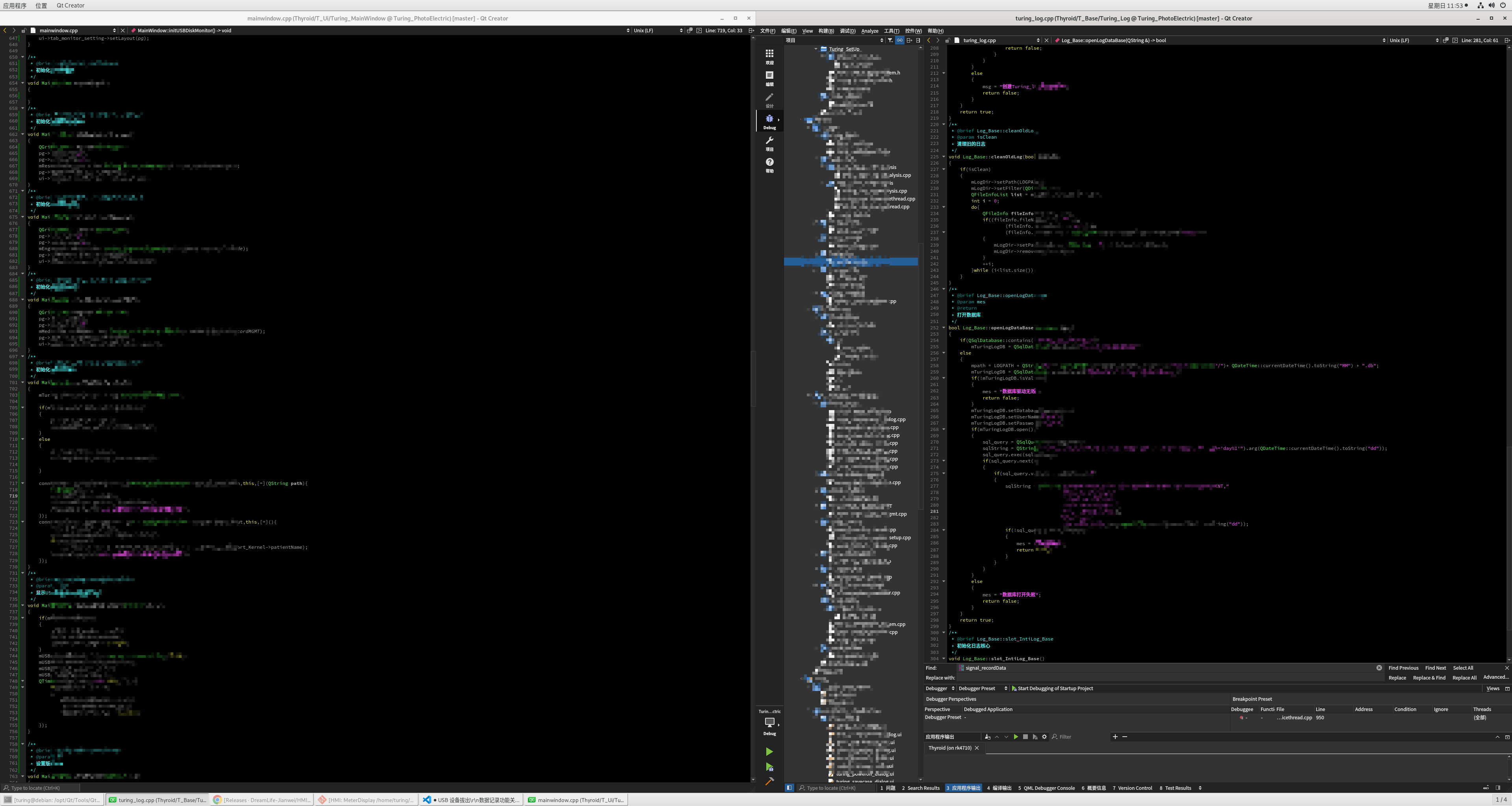Viewport: 1512px width, 806px height.
Task: Maximize the application output pane
Action: (1507, 737)
